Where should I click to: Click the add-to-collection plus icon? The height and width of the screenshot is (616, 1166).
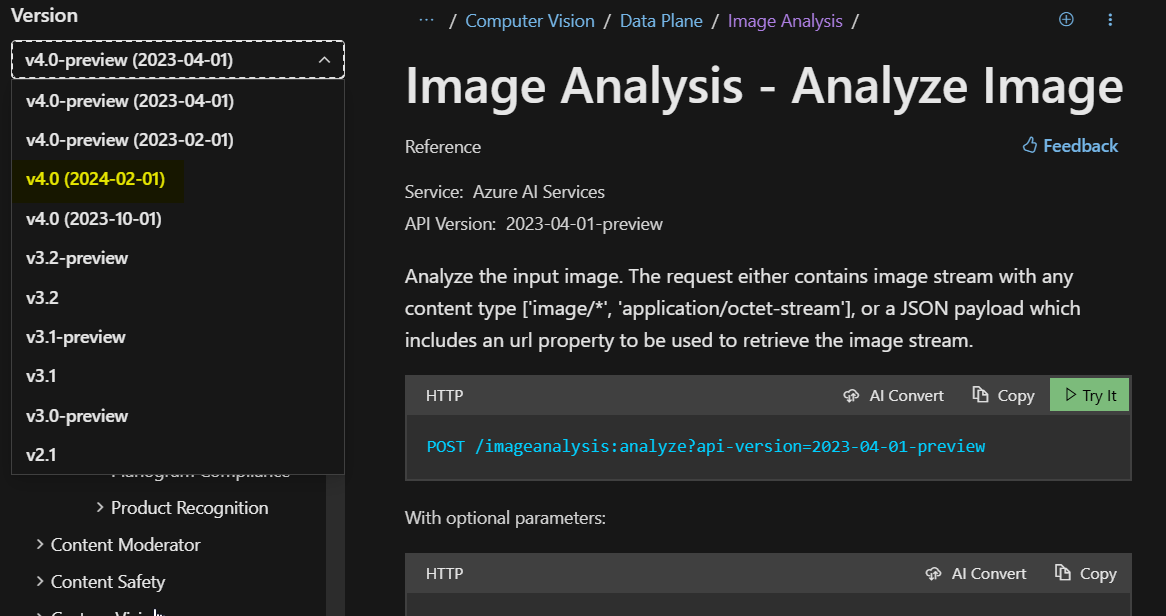click(1066, 19)
